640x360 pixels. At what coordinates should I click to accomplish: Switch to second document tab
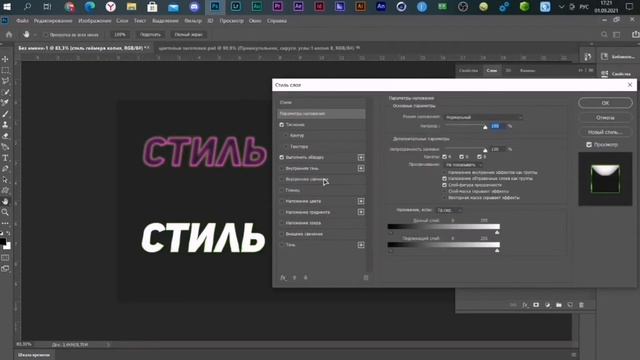click(x=258, y=48)
